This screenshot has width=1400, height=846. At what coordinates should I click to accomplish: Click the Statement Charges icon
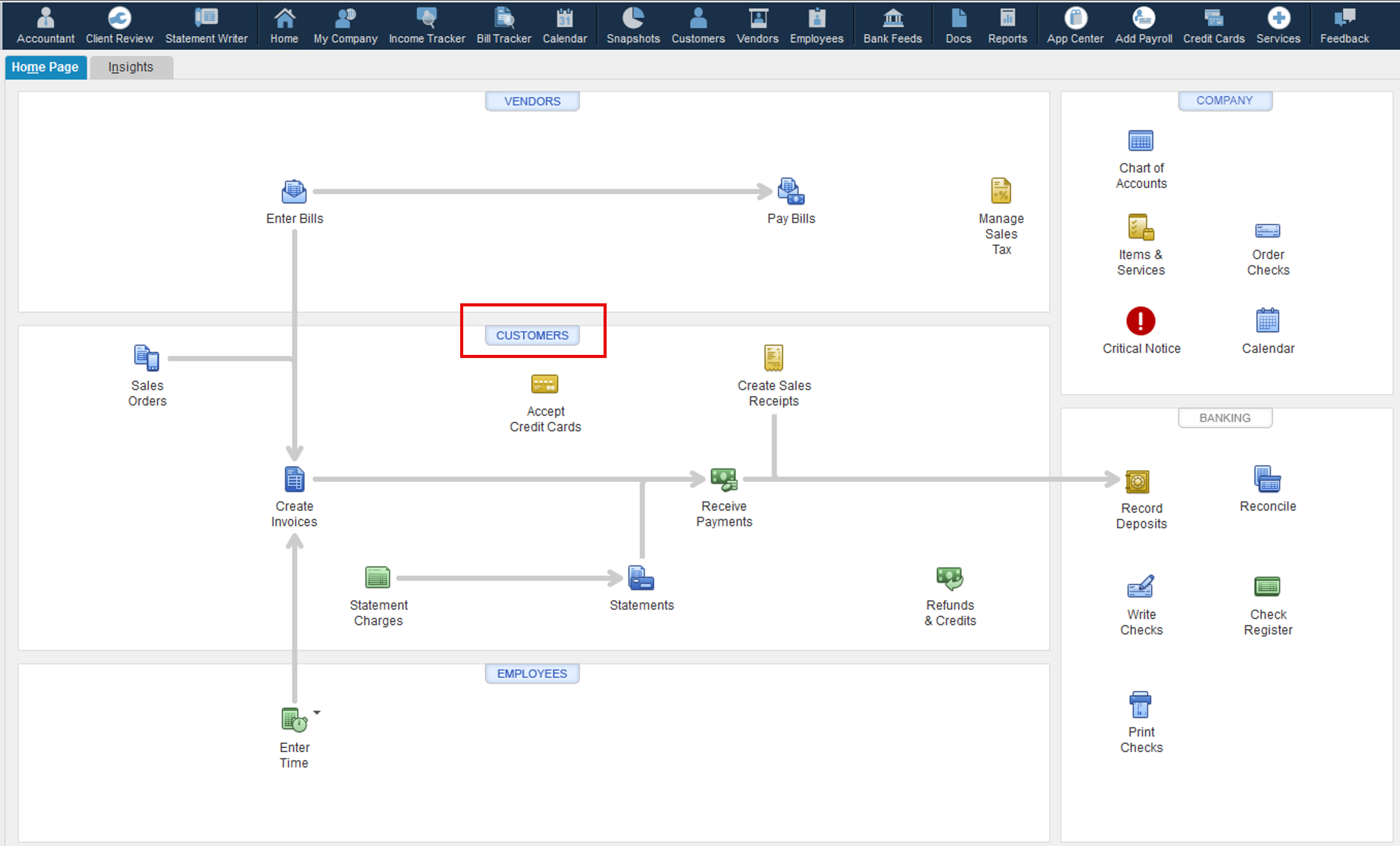pyautogui.click(x=377, y=578)
